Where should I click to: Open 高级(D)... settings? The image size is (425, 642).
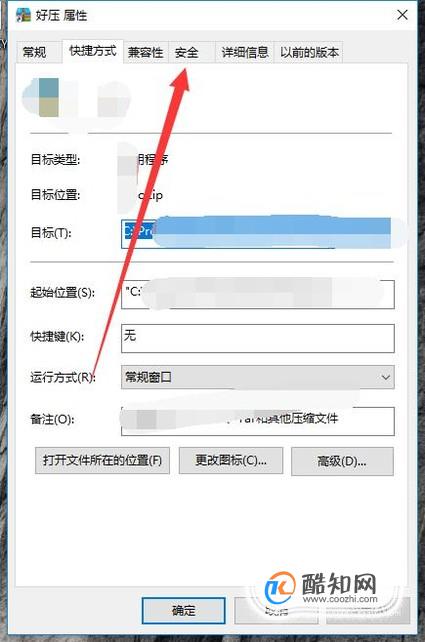tap(342, 461)
